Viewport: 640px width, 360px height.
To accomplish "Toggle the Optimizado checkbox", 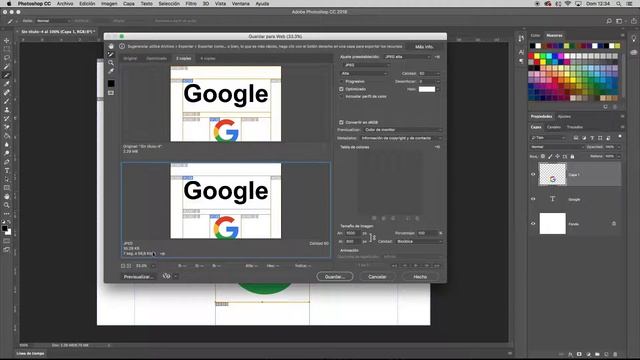I will 341,89.
